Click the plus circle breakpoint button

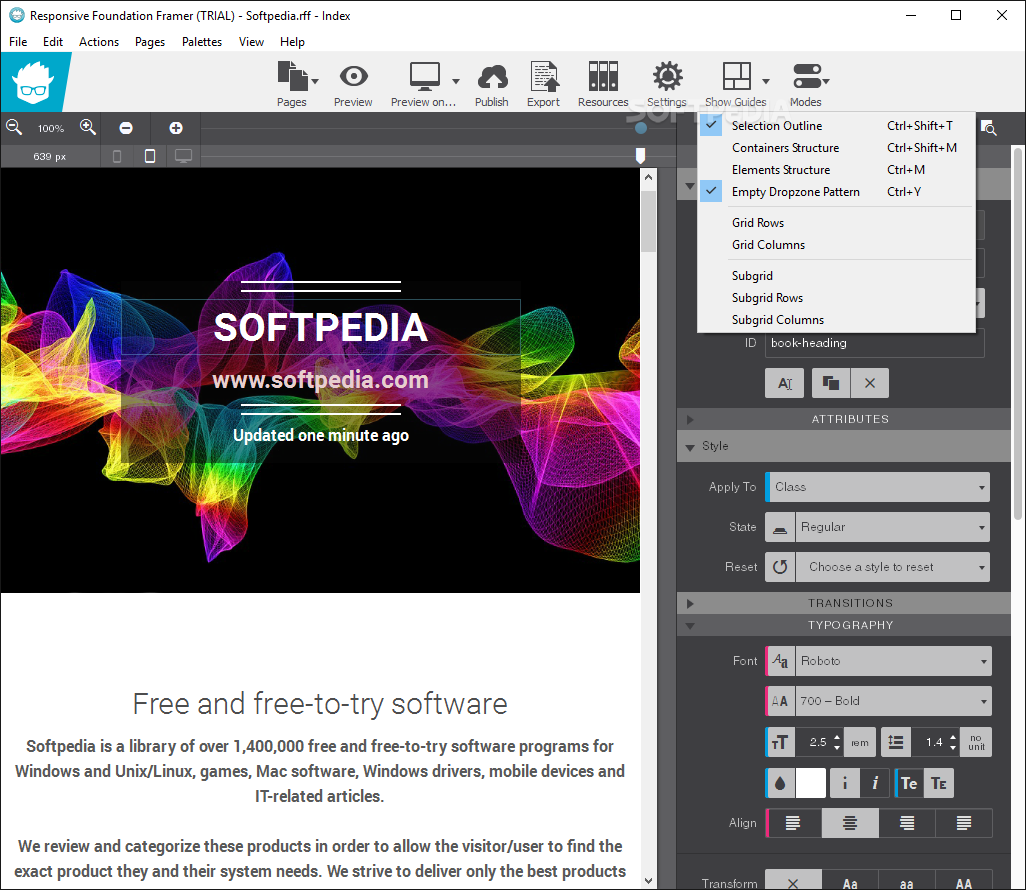pyautogui.click(x=176, y=128)
